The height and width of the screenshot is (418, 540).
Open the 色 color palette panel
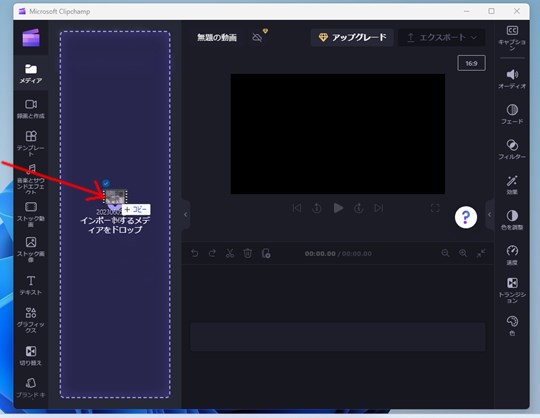coord(512,325)
